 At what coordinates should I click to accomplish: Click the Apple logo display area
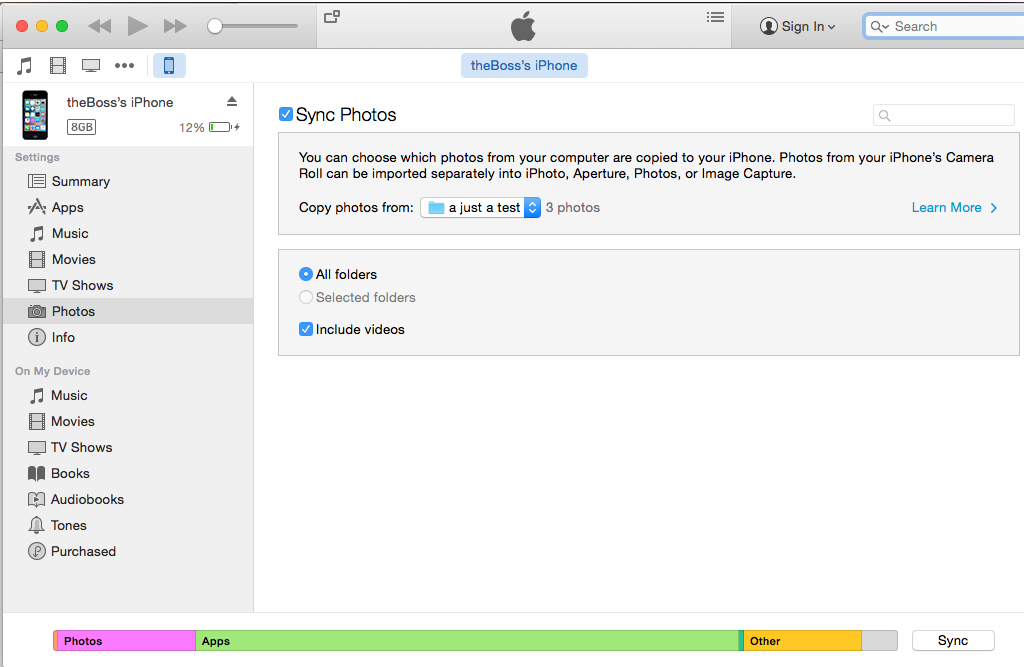tap(523, 26)
